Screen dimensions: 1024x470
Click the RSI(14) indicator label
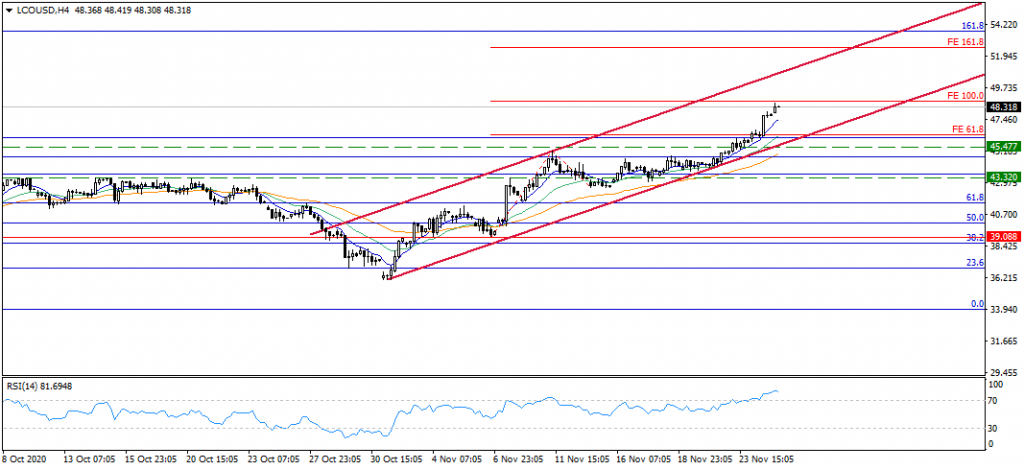(38, 385)
